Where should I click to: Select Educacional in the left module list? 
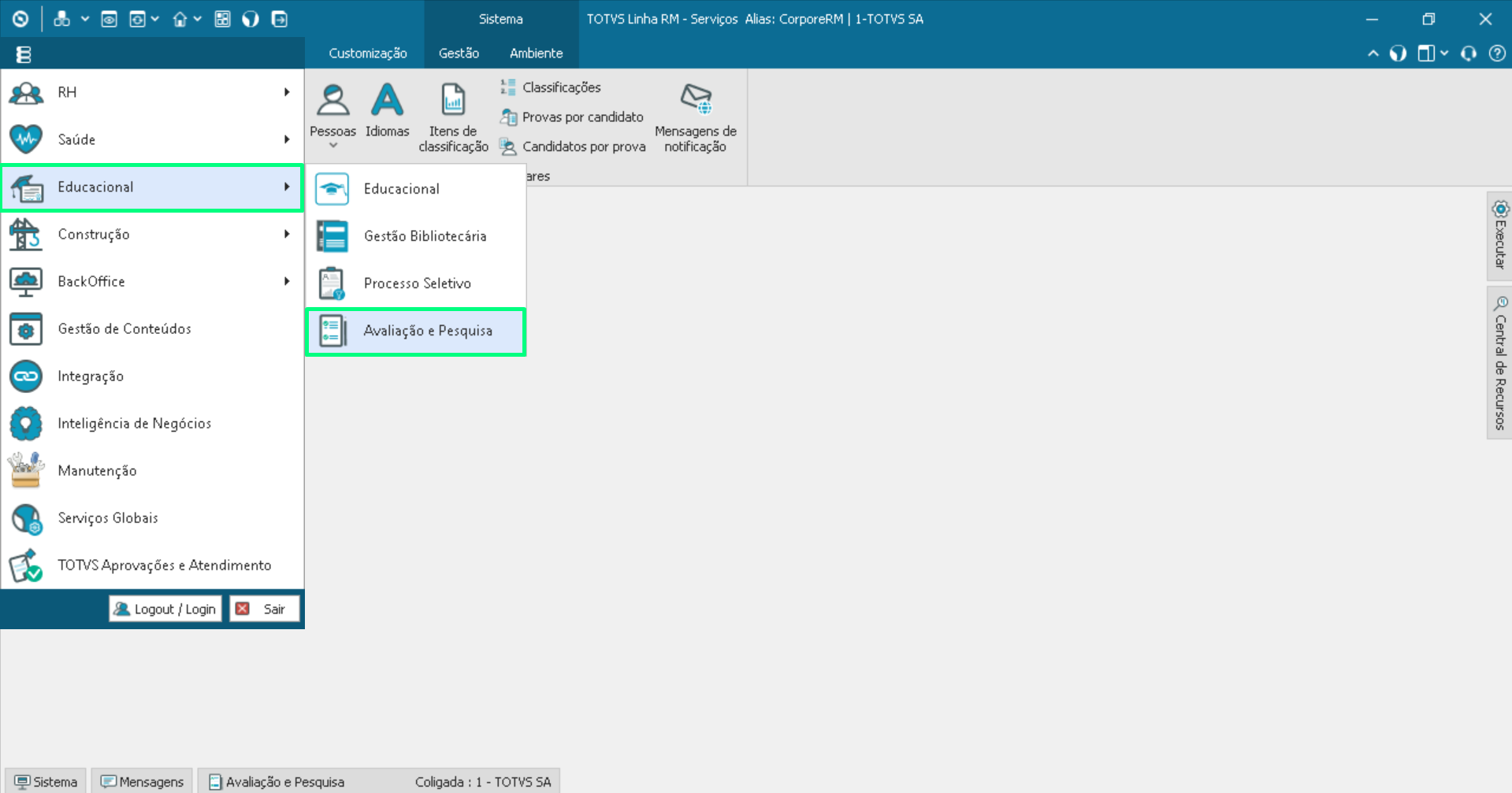(x=152, y=187)
